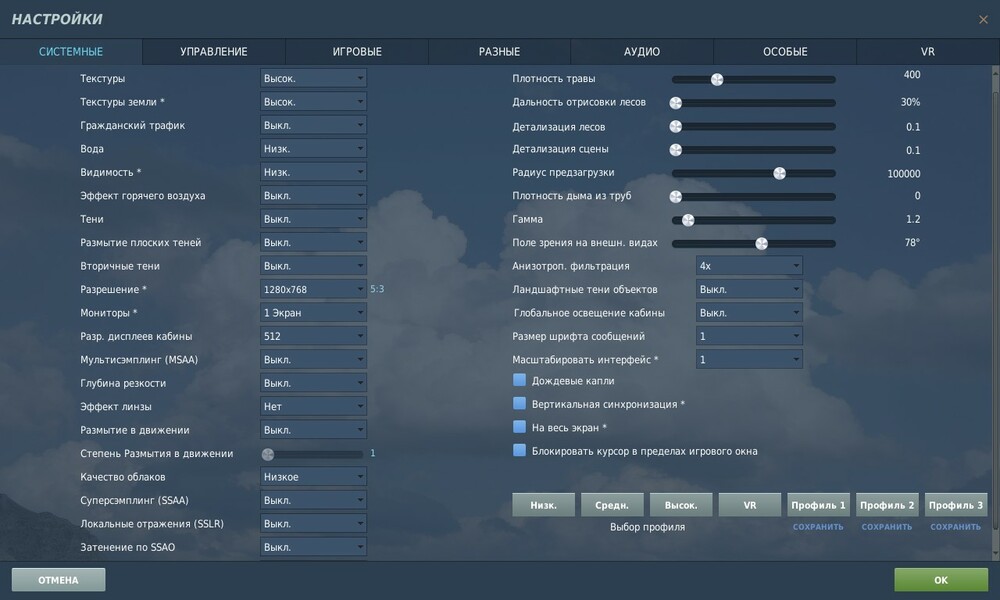Image resolution: width=1000 pixels, height=600 pixels.
Task: Expand Масштабировать интерфейс dropdown
Action: tap(749, 360)
